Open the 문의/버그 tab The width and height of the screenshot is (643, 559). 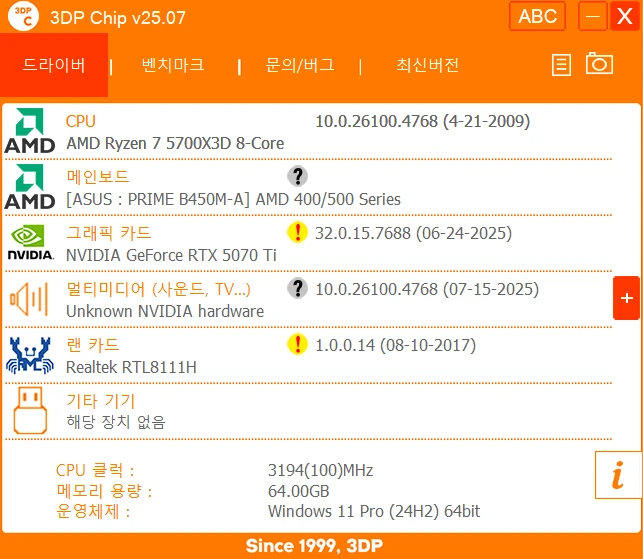tap(300, 65)
